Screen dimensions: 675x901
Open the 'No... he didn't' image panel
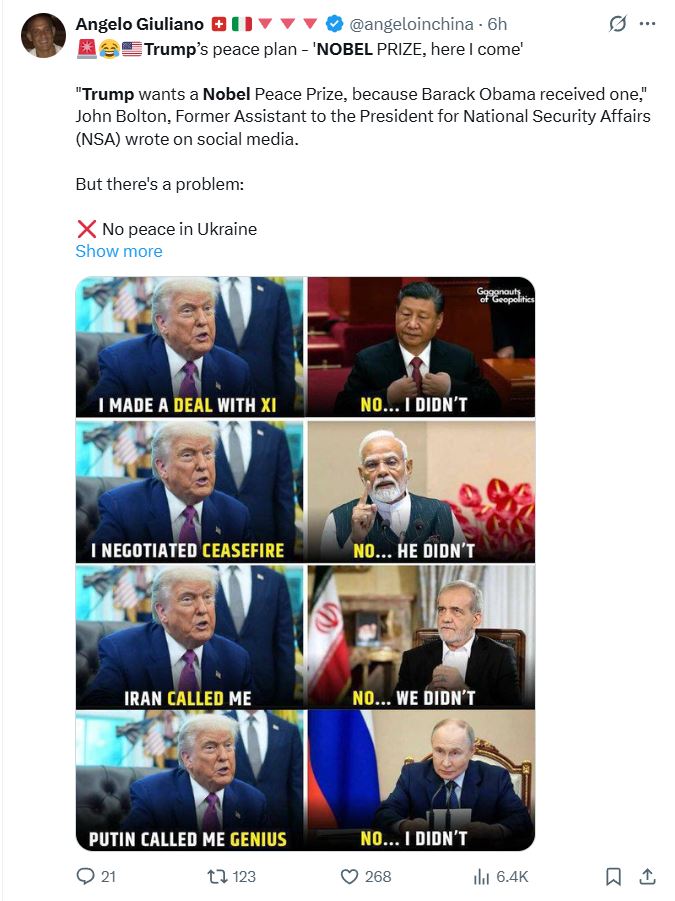pyautogui.click(x=421, y=491)
